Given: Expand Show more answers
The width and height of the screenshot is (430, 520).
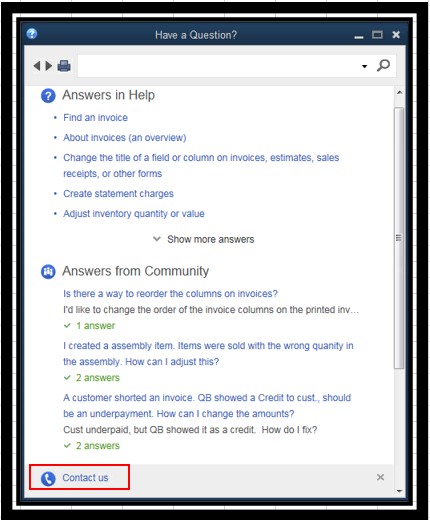Looking at the screenshot, I should 204,239.
